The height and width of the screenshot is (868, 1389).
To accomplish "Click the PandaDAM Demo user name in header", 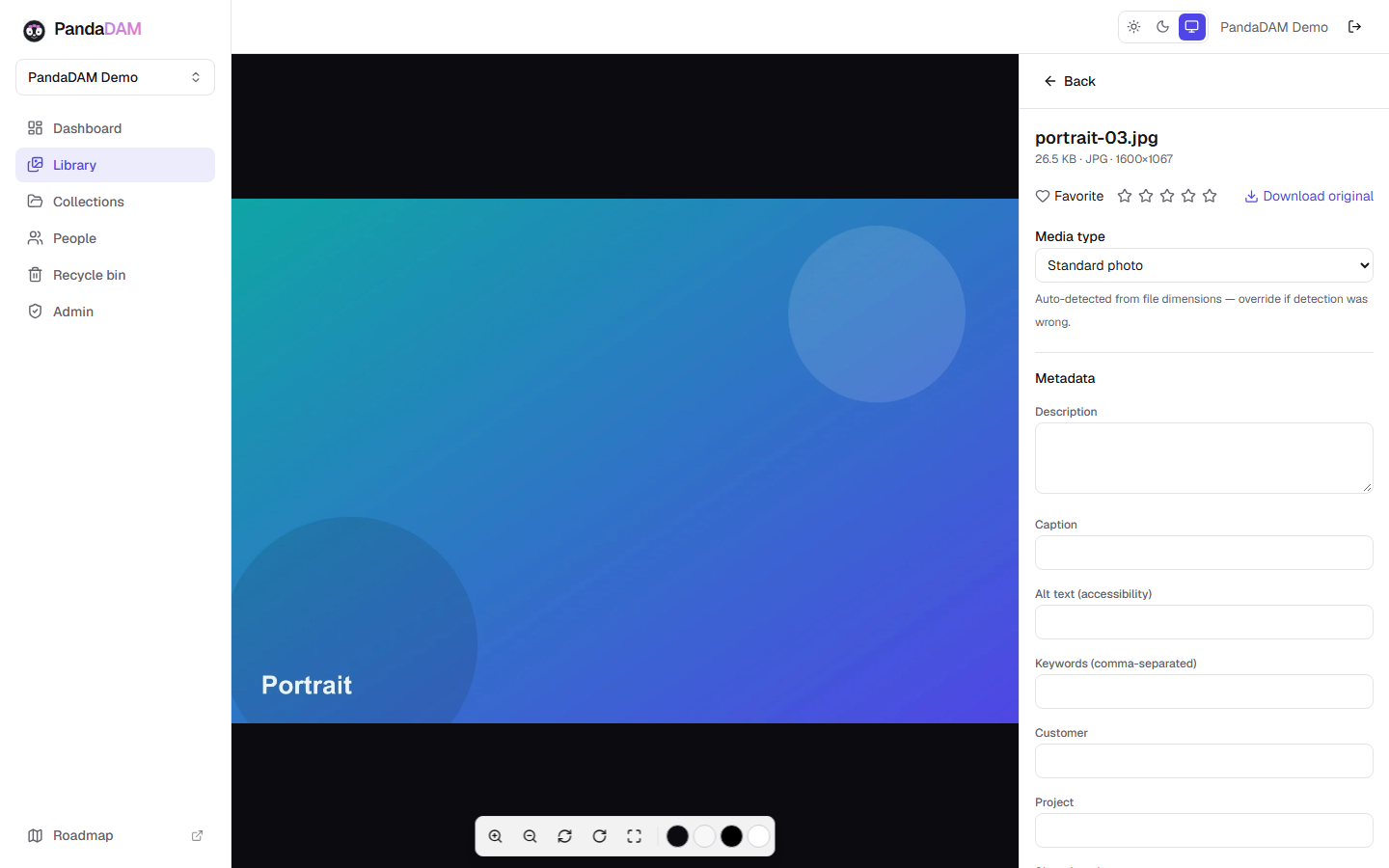I will pyautogui.click(x=1274, y=27).
